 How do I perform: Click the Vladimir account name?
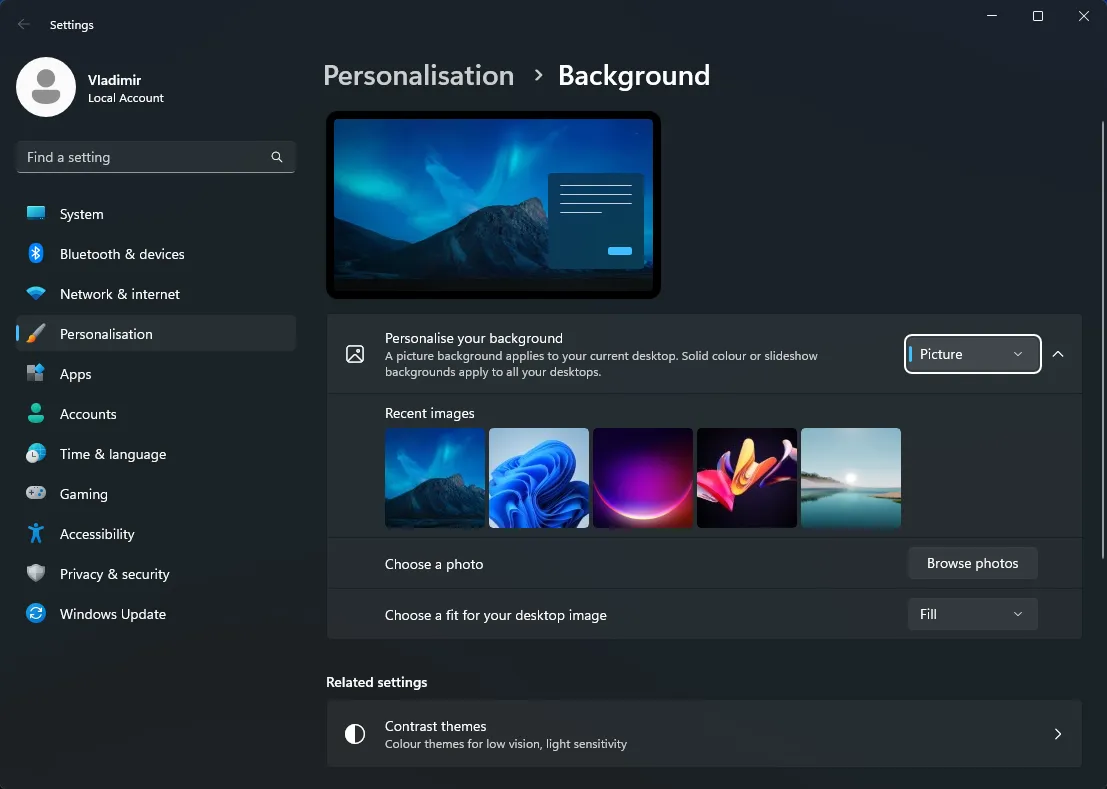tap(114, 80)
